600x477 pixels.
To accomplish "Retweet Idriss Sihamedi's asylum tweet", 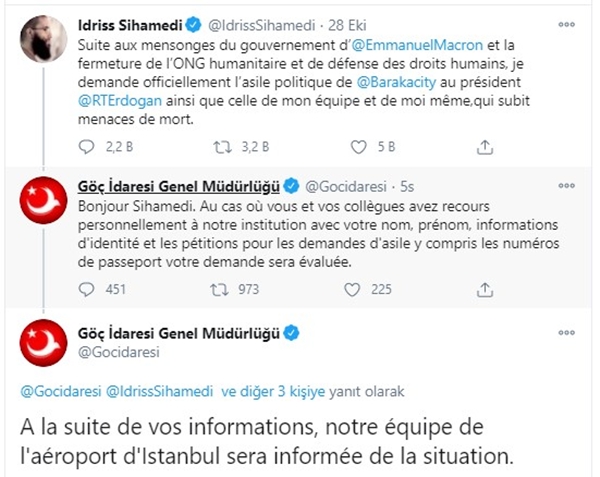I will (223, 147).
